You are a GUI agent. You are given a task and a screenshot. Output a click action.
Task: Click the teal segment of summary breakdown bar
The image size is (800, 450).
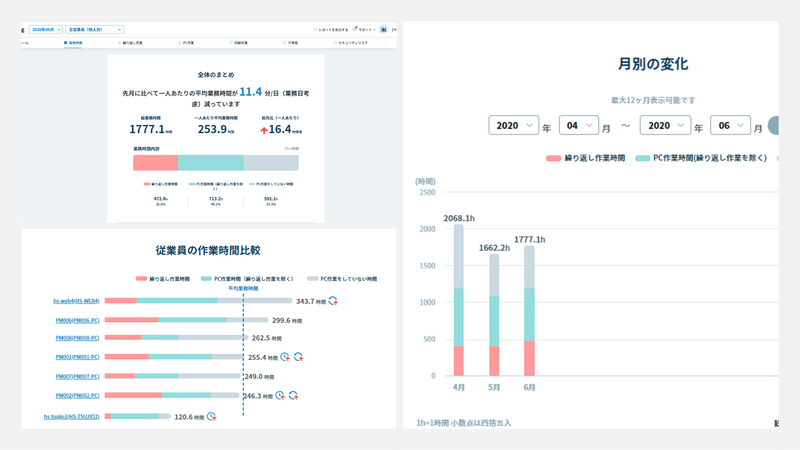pyautogui.click(x=210, y=163)
